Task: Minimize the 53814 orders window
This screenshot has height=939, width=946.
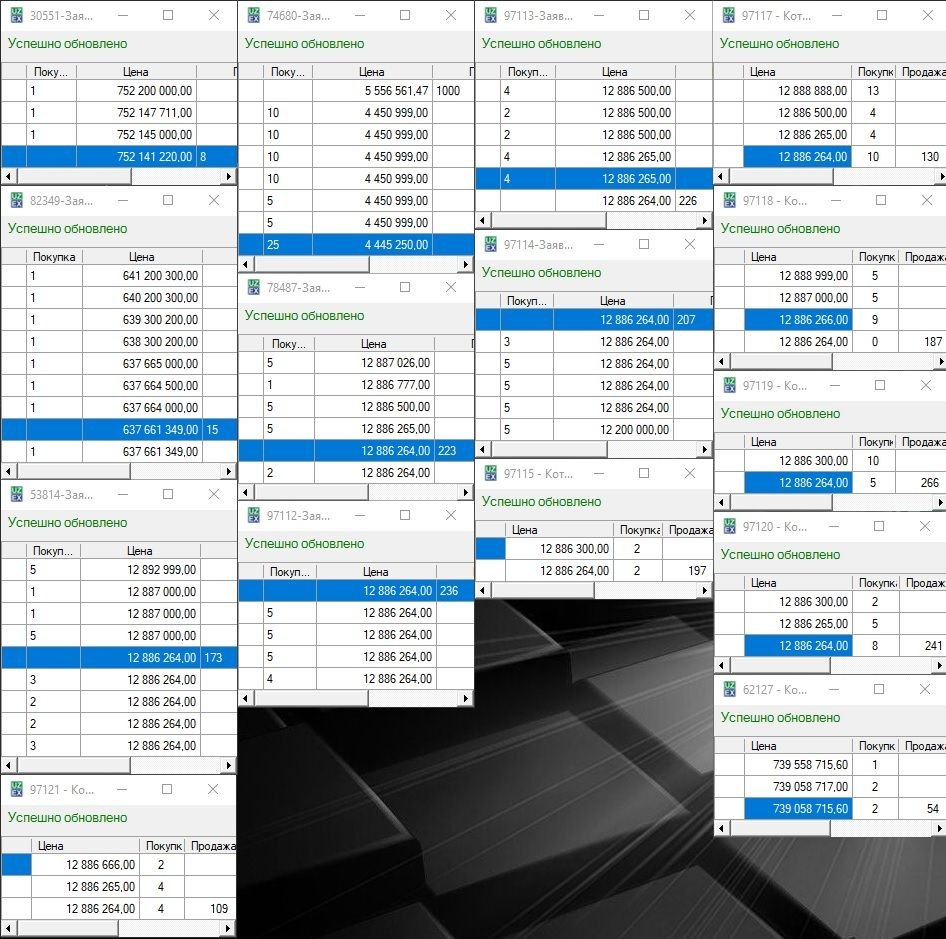Action: (122, 495)
